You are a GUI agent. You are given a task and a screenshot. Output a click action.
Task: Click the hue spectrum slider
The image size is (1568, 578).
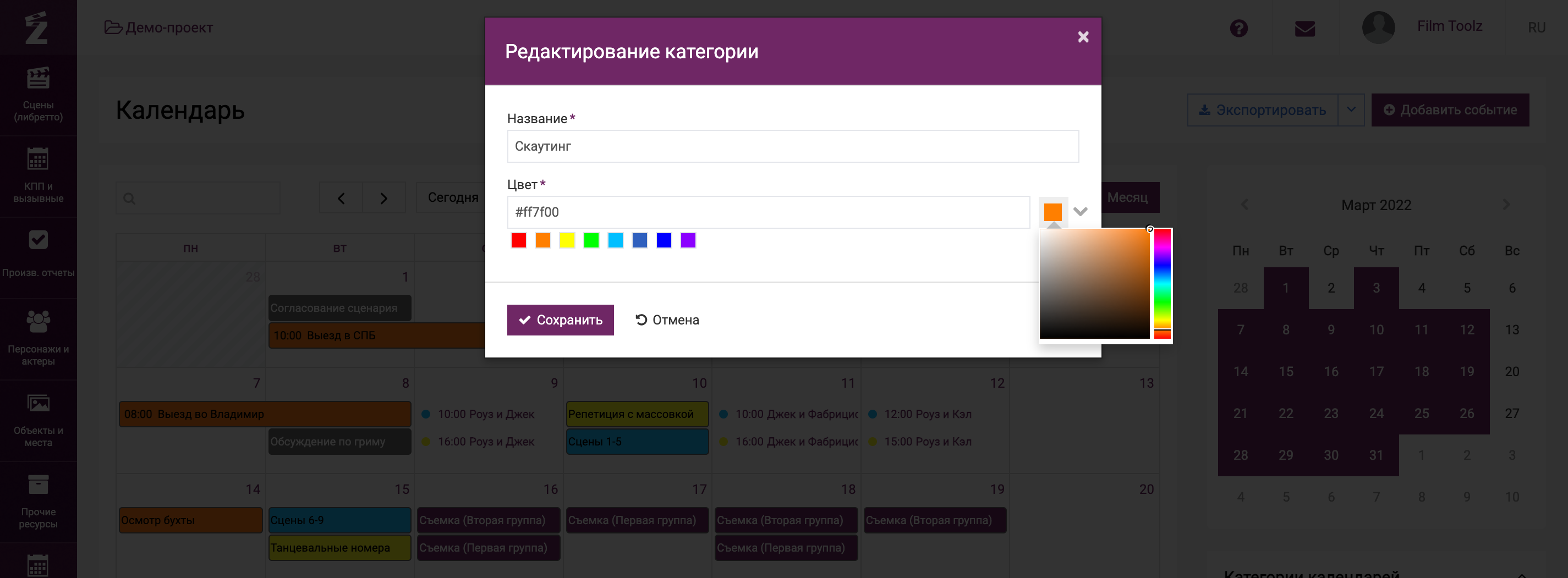[x=1163, y=284]
